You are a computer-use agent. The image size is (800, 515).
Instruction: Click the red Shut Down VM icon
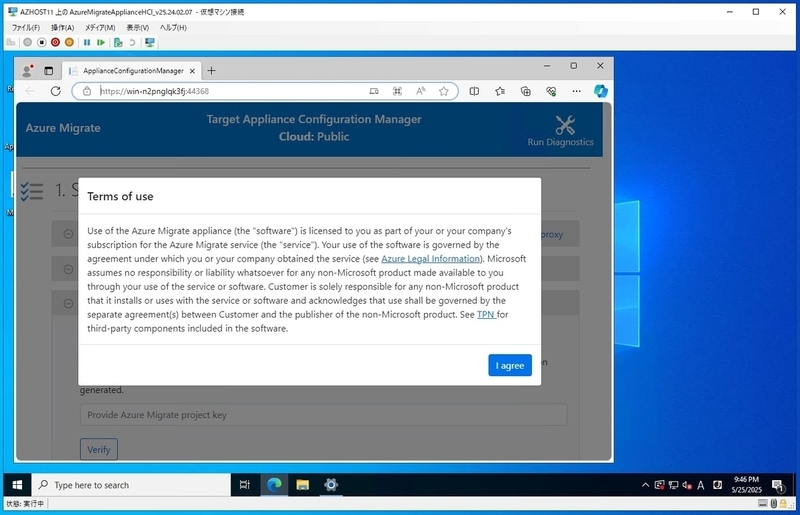(x=56, y=42)
